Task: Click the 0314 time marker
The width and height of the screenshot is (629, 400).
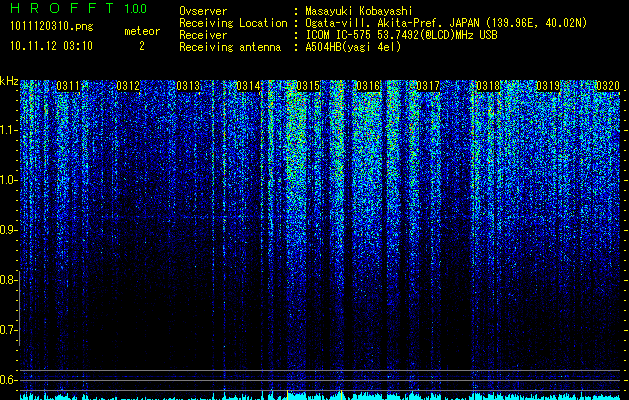Action: click(248, 86)
